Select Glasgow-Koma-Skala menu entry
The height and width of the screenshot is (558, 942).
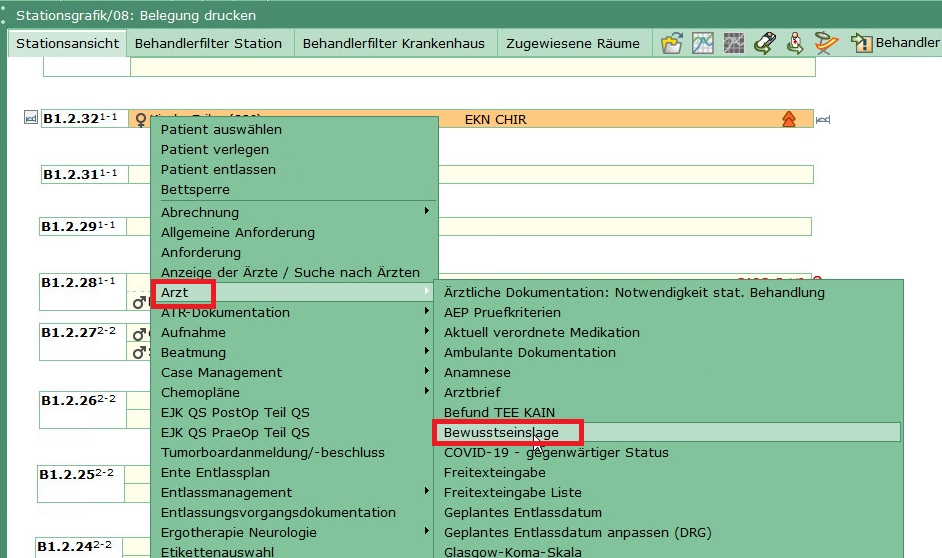[512, 552]
